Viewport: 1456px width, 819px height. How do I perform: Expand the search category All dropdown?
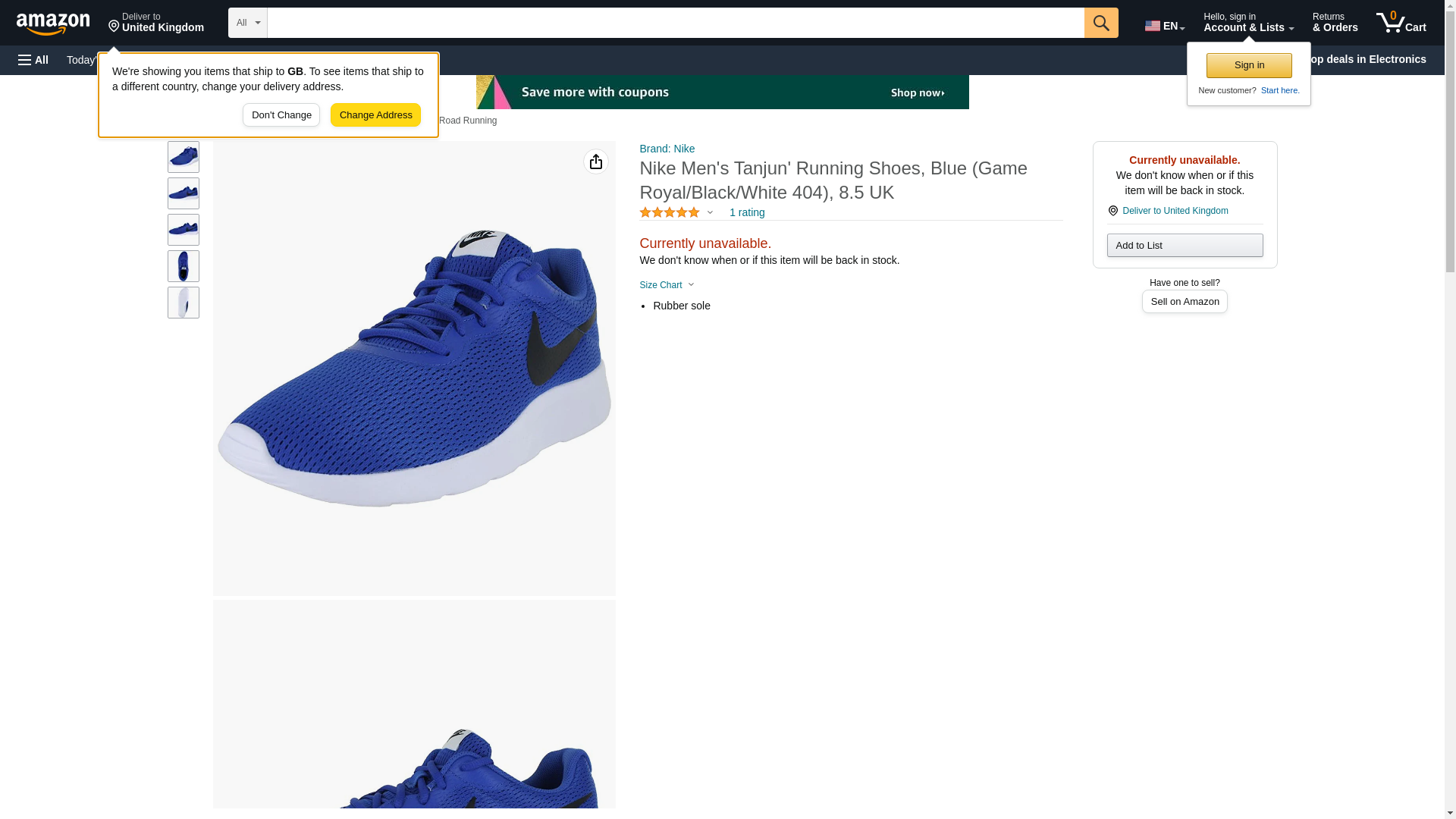click(x=248, y=23)
